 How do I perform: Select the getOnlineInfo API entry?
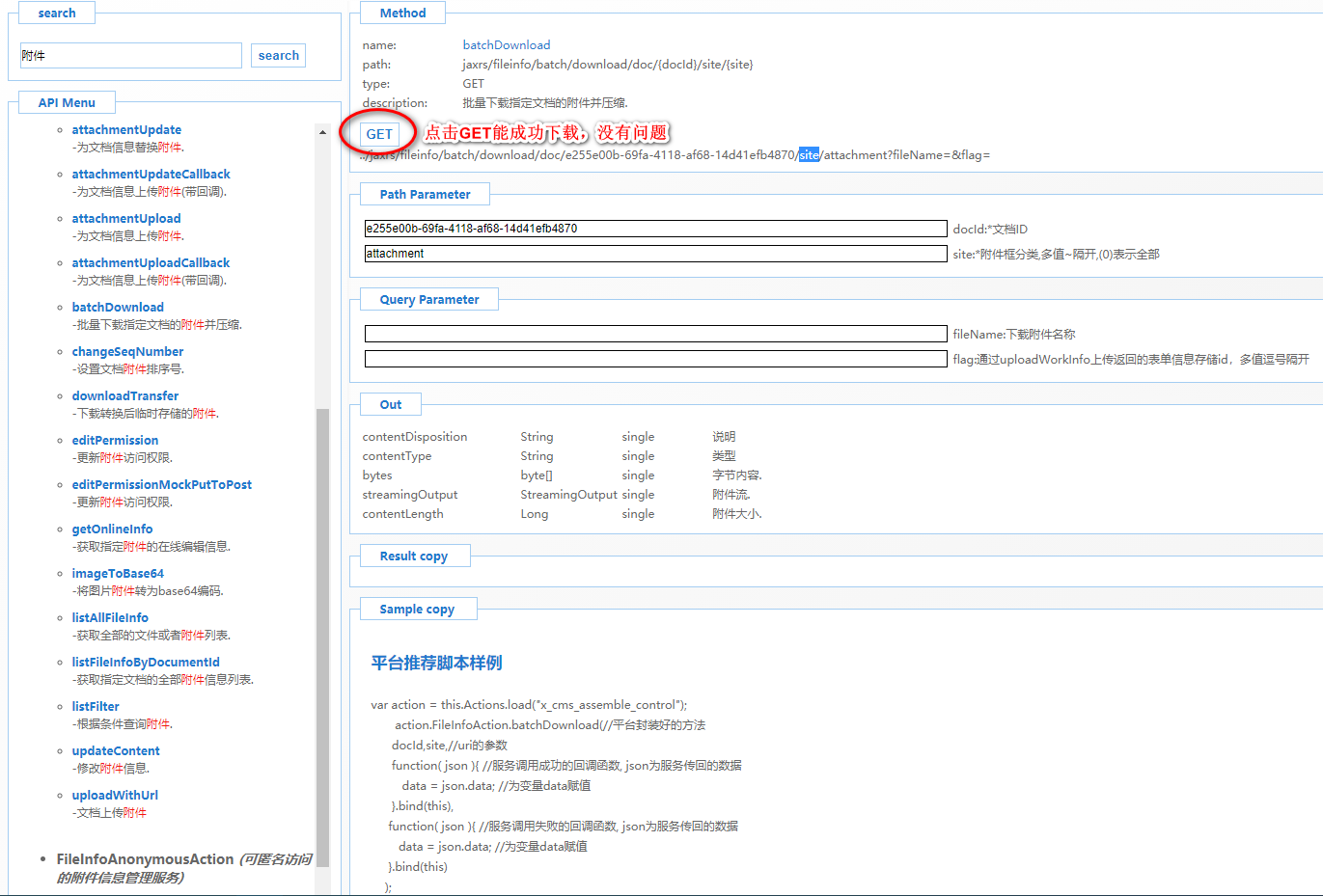click(x=112, y=529)
